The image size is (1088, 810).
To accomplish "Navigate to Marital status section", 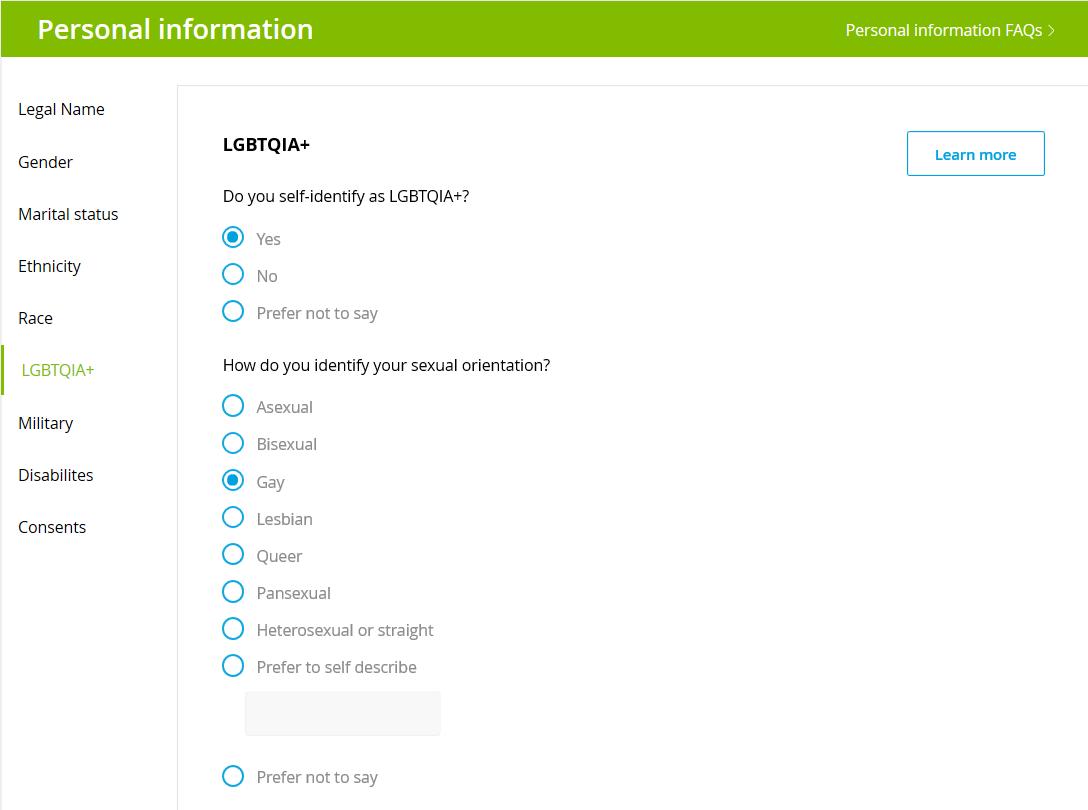I will point(68,214).
